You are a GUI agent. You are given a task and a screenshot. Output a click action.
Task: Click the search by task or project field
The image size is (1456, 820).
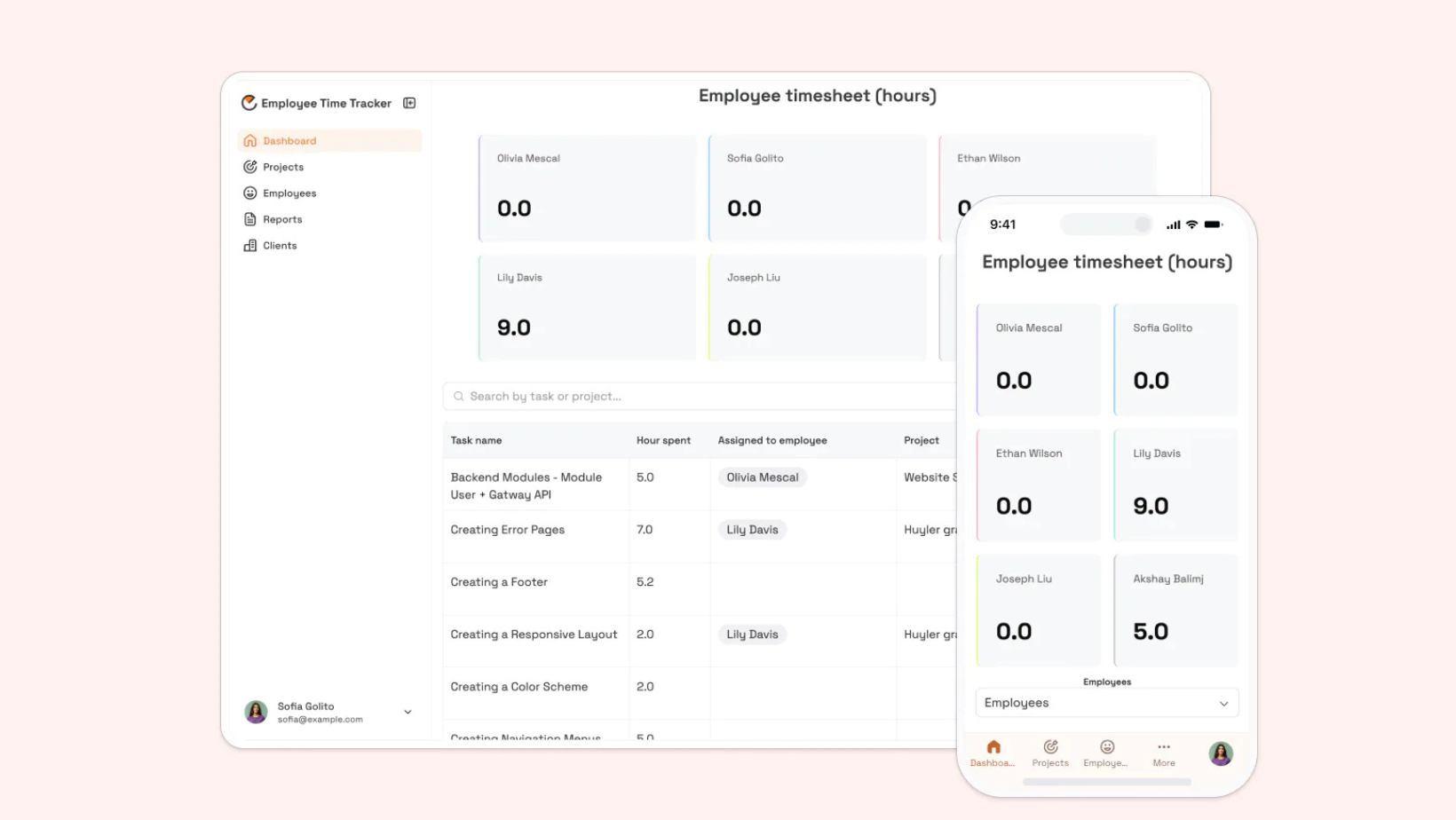pos(700,397)
